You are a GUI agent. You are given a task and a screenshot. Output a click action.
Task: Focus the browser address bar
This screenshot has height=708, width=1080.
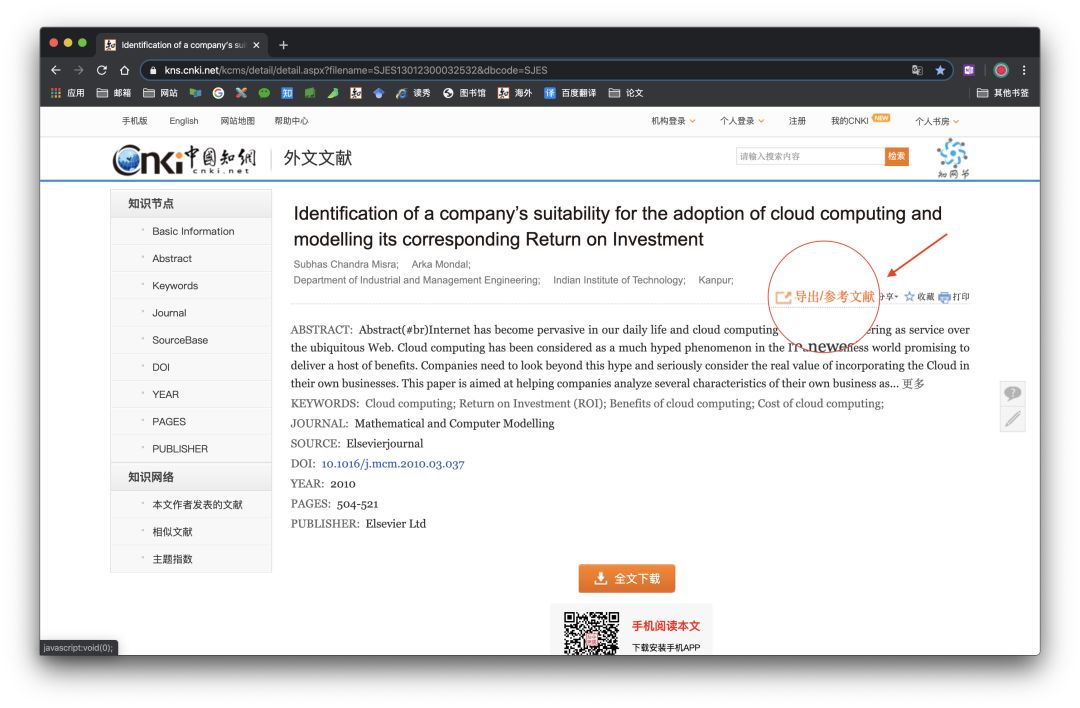[x=523, y=70]
